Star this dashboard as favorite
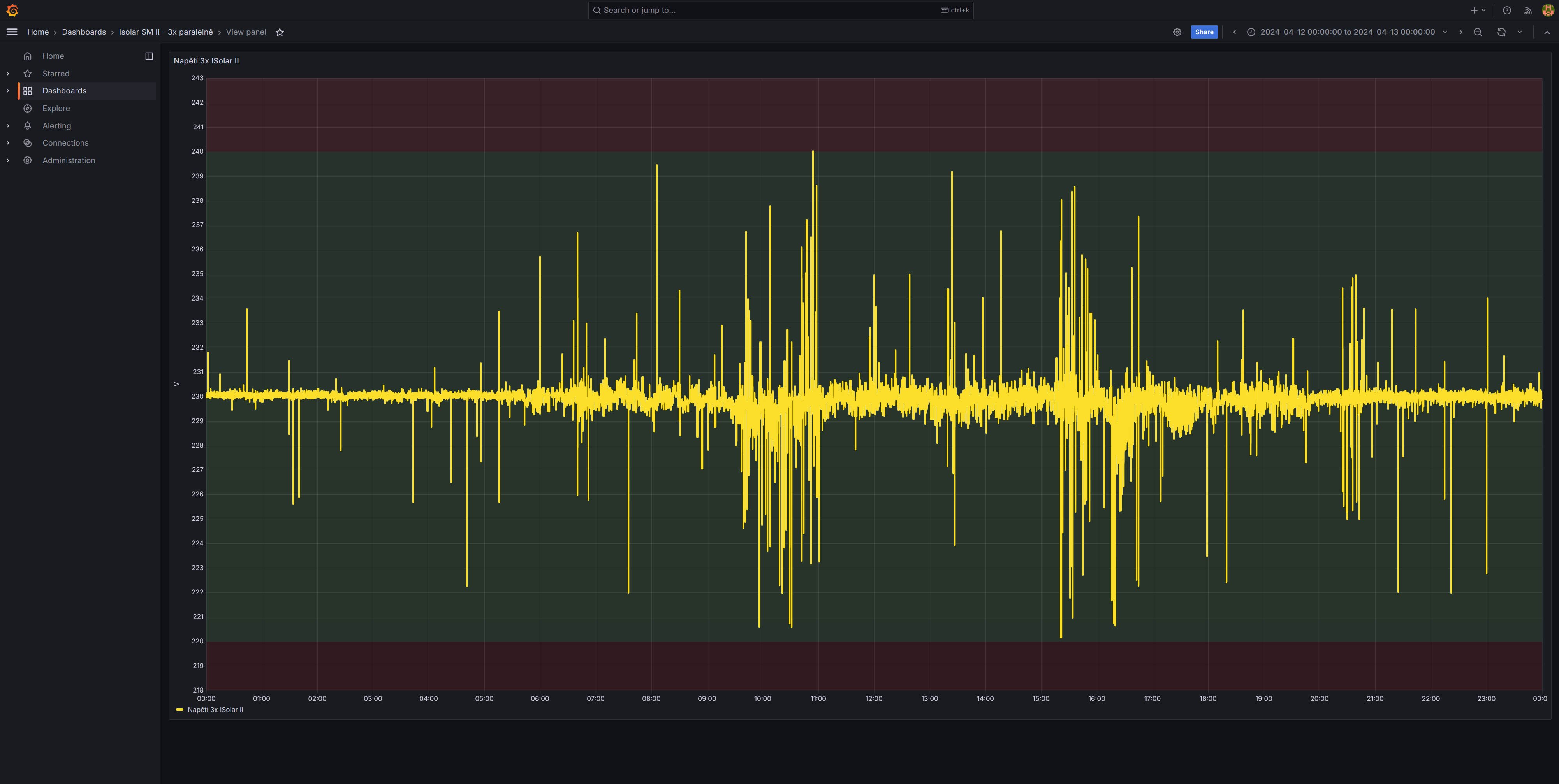 [x=280, y=32]
